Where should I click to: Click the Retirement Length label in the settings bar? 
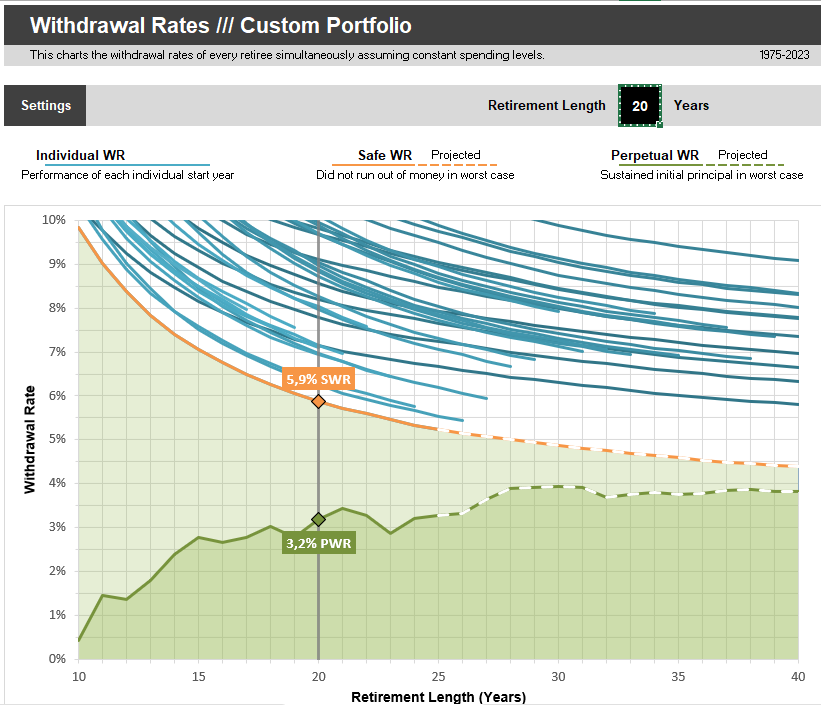(x=546, y=105)
